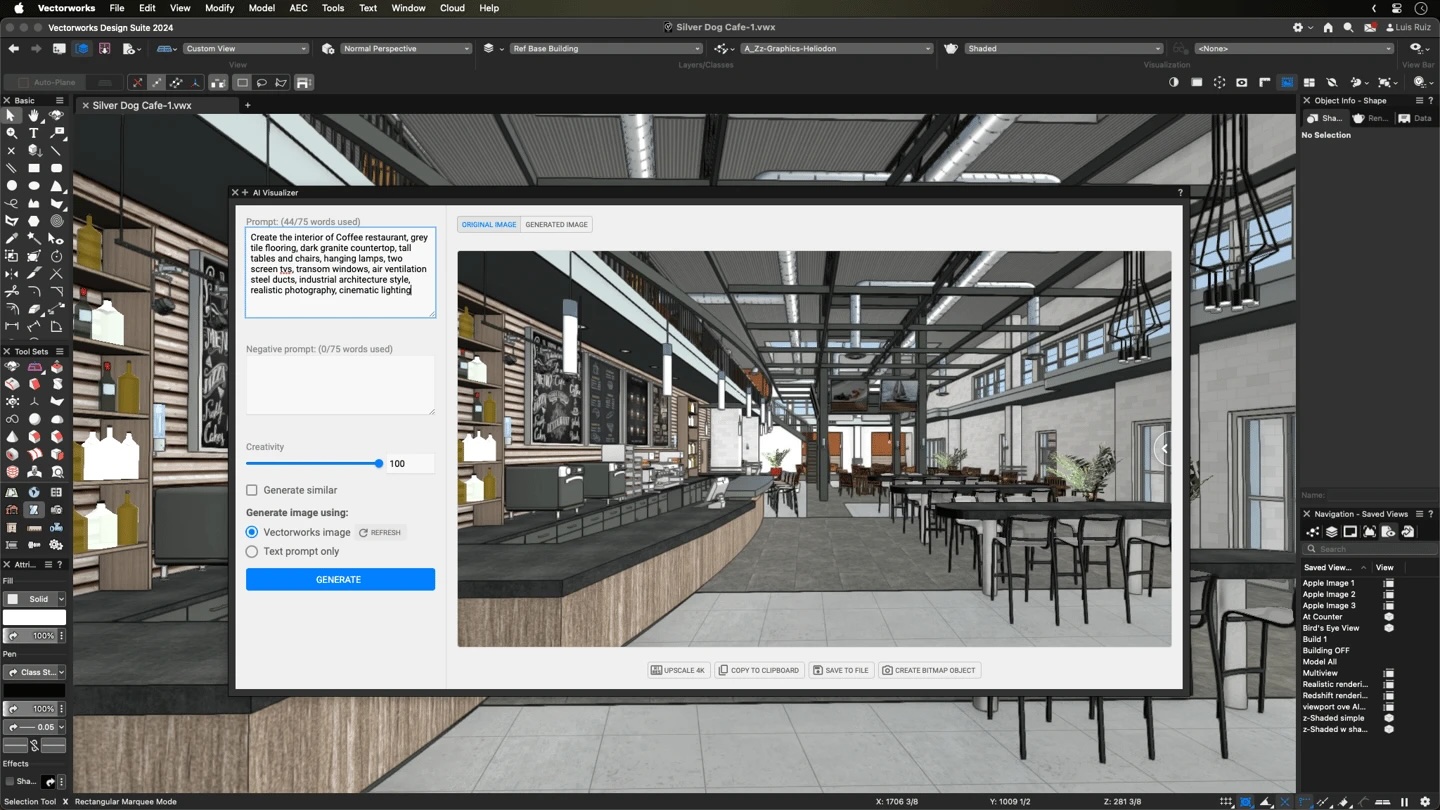Activate the Pan tool

click(x=34, y=116)
